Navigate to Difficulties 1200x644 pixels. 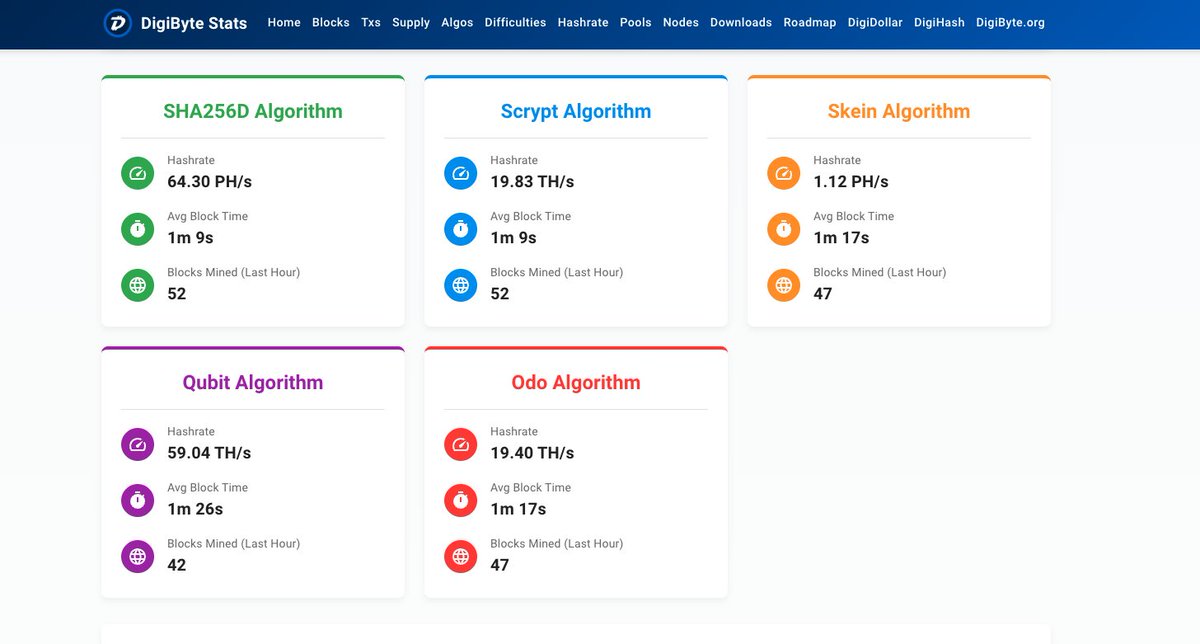515,22
